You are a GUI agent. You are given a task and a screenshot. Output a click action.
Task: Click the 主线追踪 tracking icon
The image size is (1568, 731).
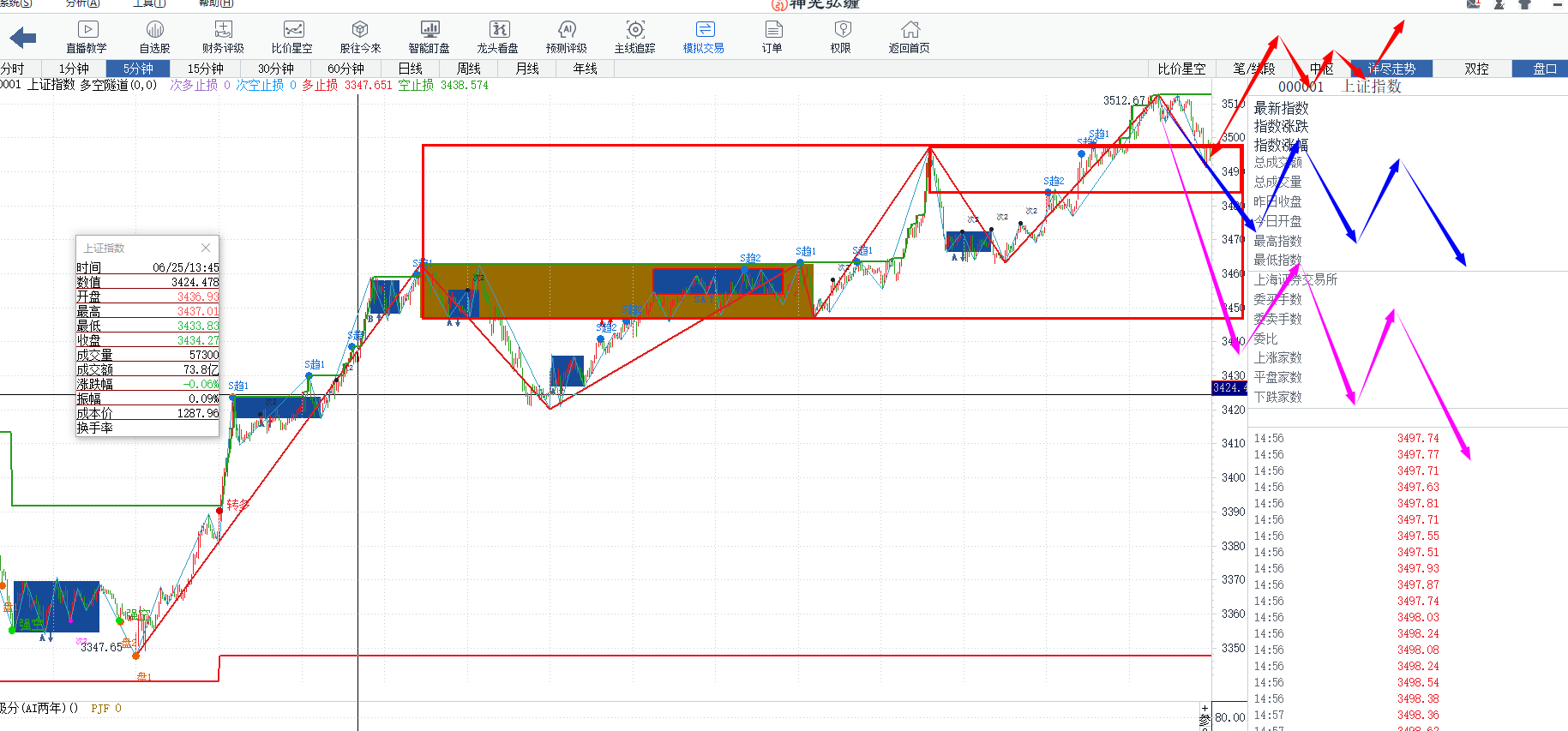pos(634,37)
